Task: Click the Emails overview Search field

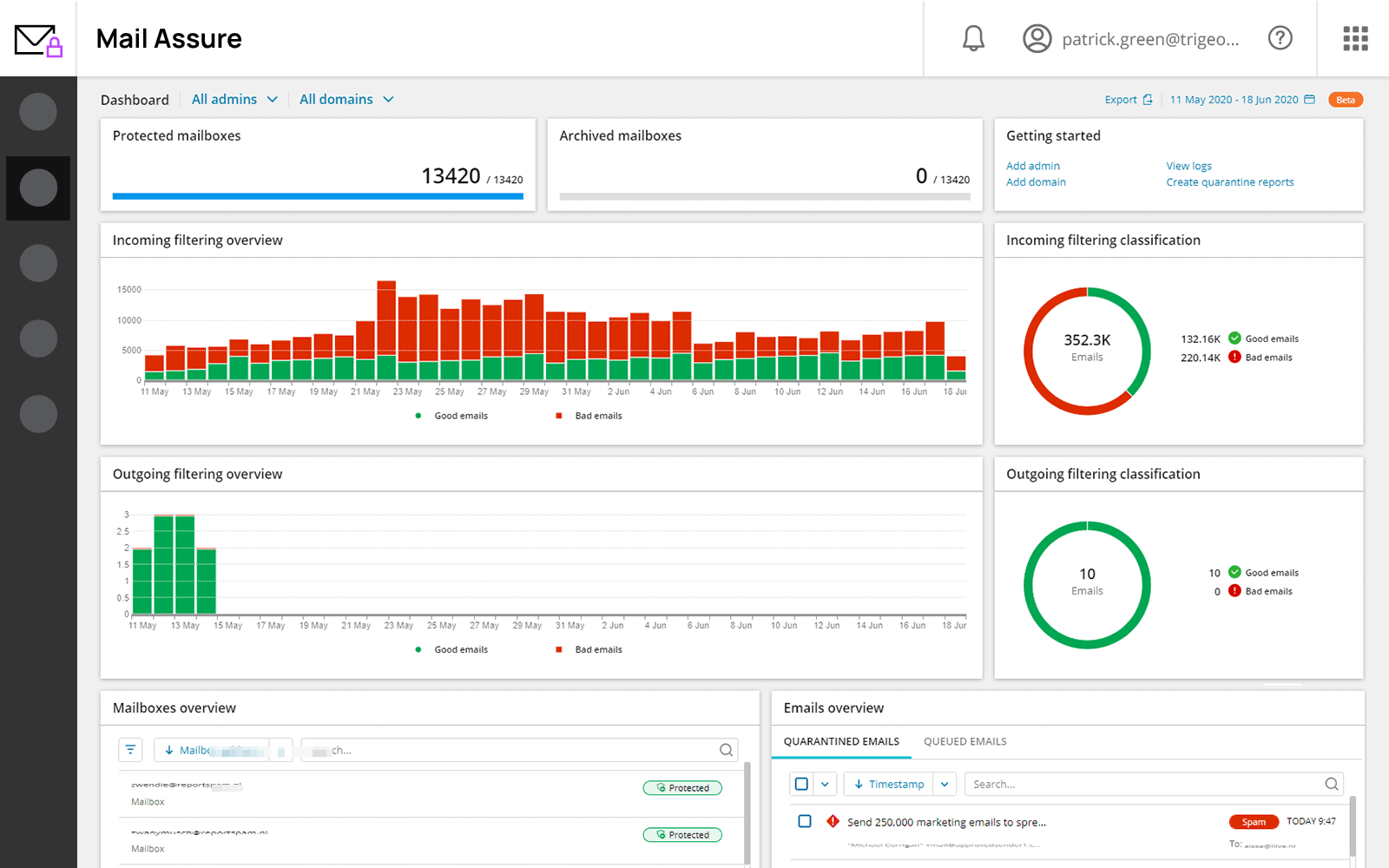Action: pyautogui.click(x=1154, y=784)
